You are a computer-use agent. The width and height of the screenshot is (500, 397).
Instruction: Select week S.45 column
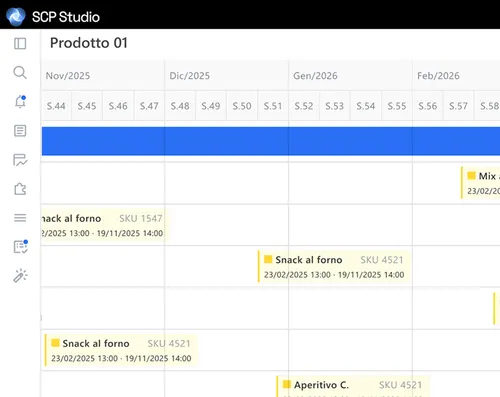(x=87, y=106)
